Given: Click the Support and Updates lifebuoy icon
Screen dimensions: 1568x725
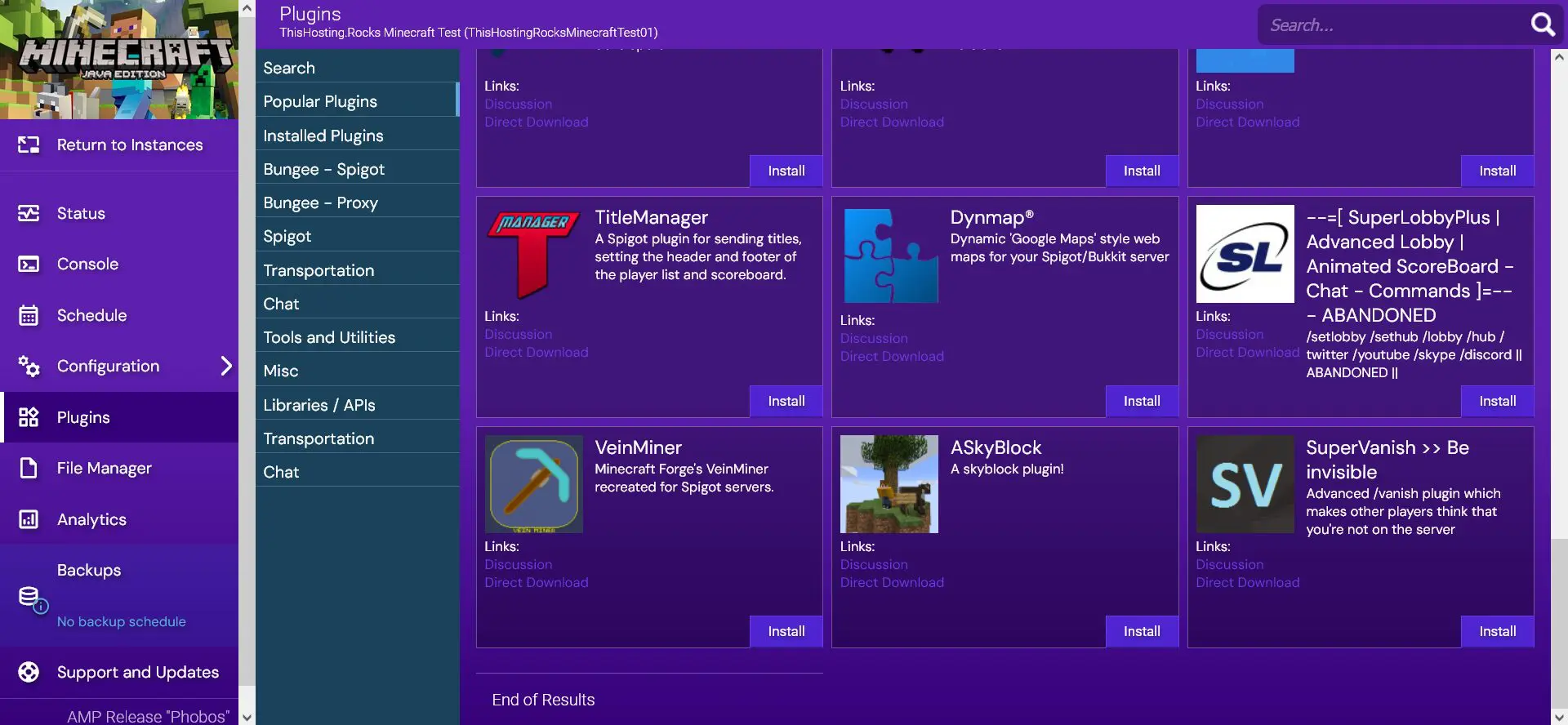Looking at the screenshot, I should click(x=29, y=672).
